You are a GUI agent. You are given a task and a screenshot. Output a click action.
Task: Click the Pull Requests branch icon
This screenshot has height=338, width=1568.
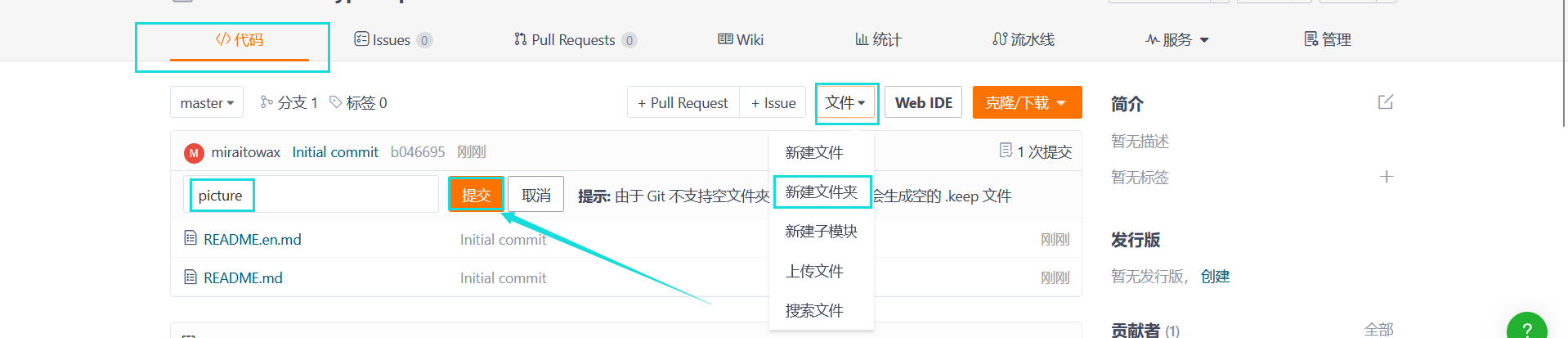coord(521,39)
